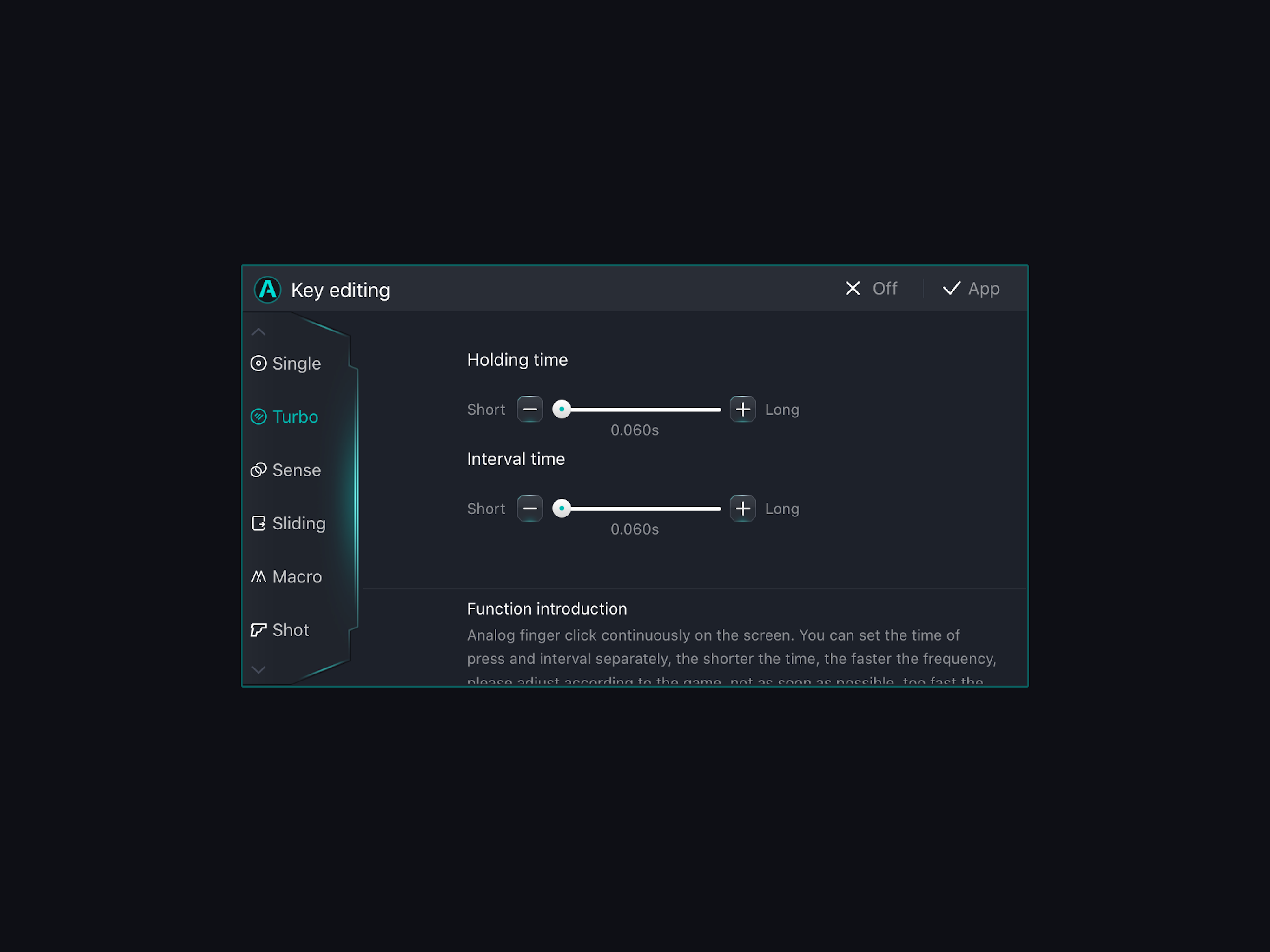
Task: Click the app logo icon beside Key editing
Action: coord(268,290)
